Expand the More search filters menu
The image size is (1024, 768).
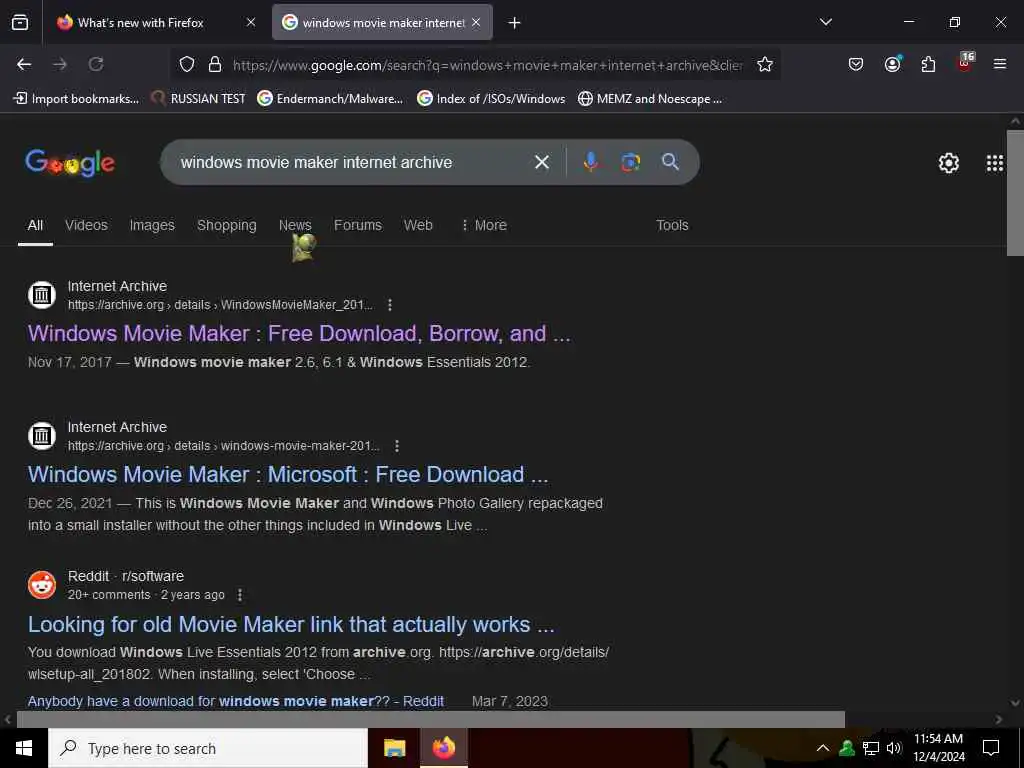click(484, 225)
